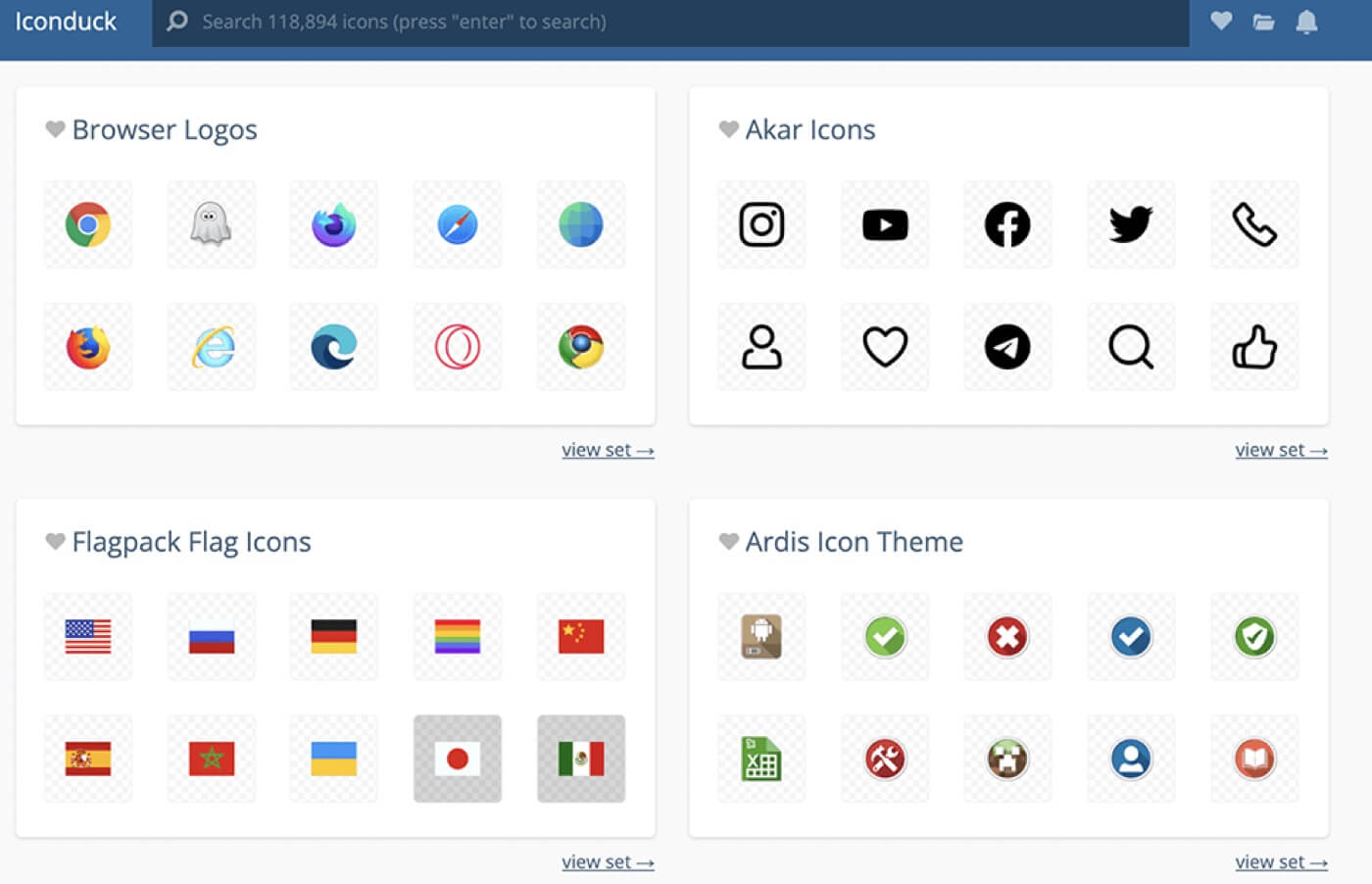Select the person outline Akar icon

[x=761, y=347]
